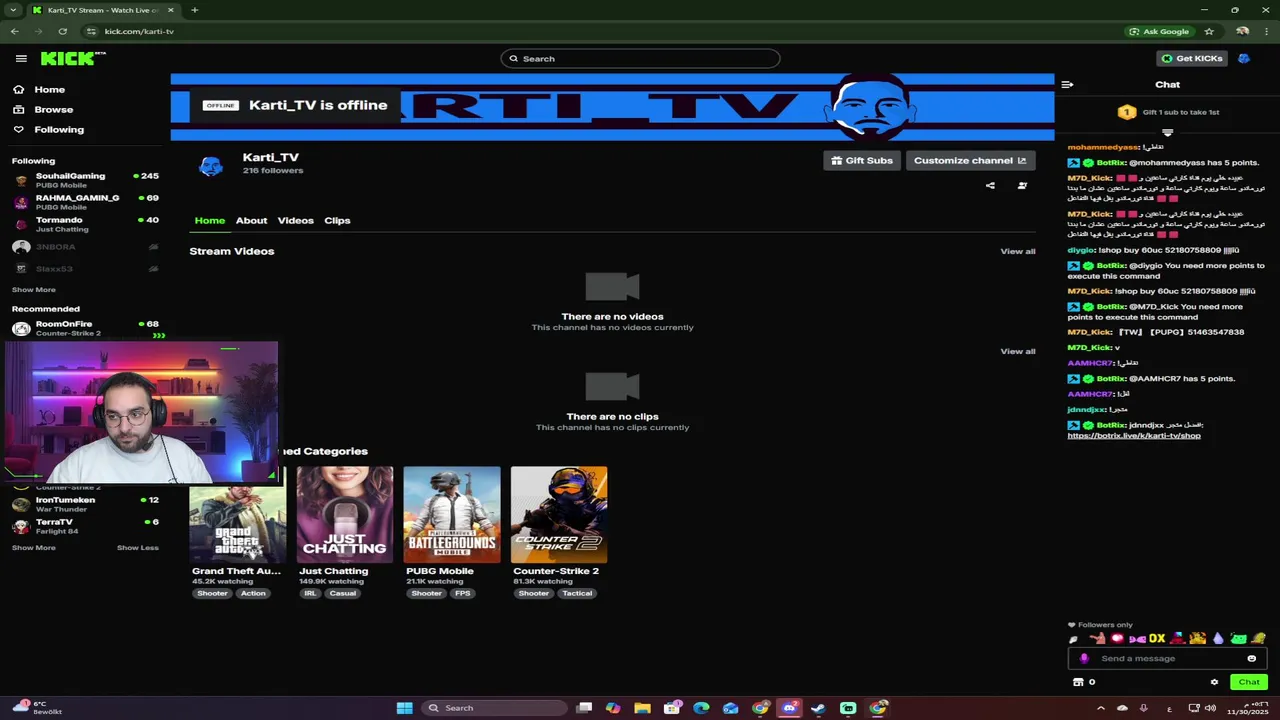
Task: Open File Explorer from the taskbar
Action: click(x=642, y=708)
